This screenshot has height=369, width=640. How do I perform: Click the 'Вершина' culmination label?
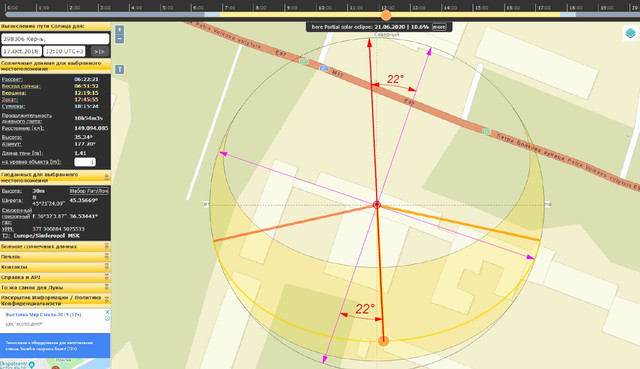(14, 93)
